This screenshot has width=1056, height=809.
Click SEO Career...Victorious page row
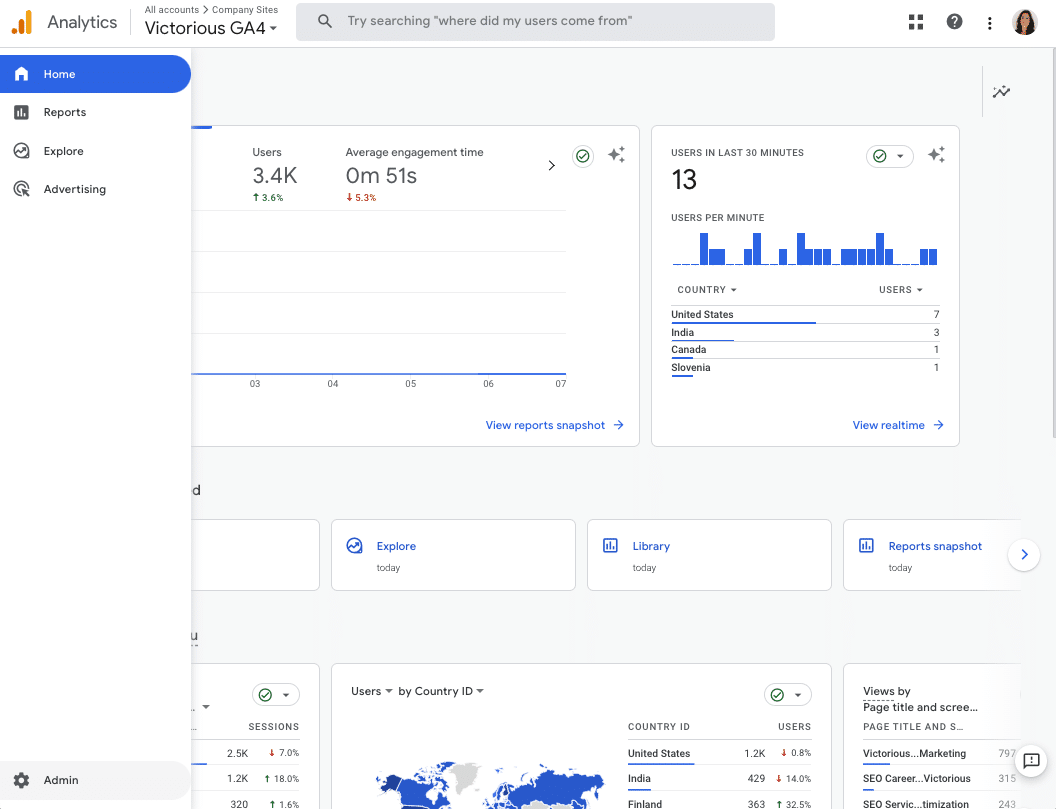coord(939,779)
